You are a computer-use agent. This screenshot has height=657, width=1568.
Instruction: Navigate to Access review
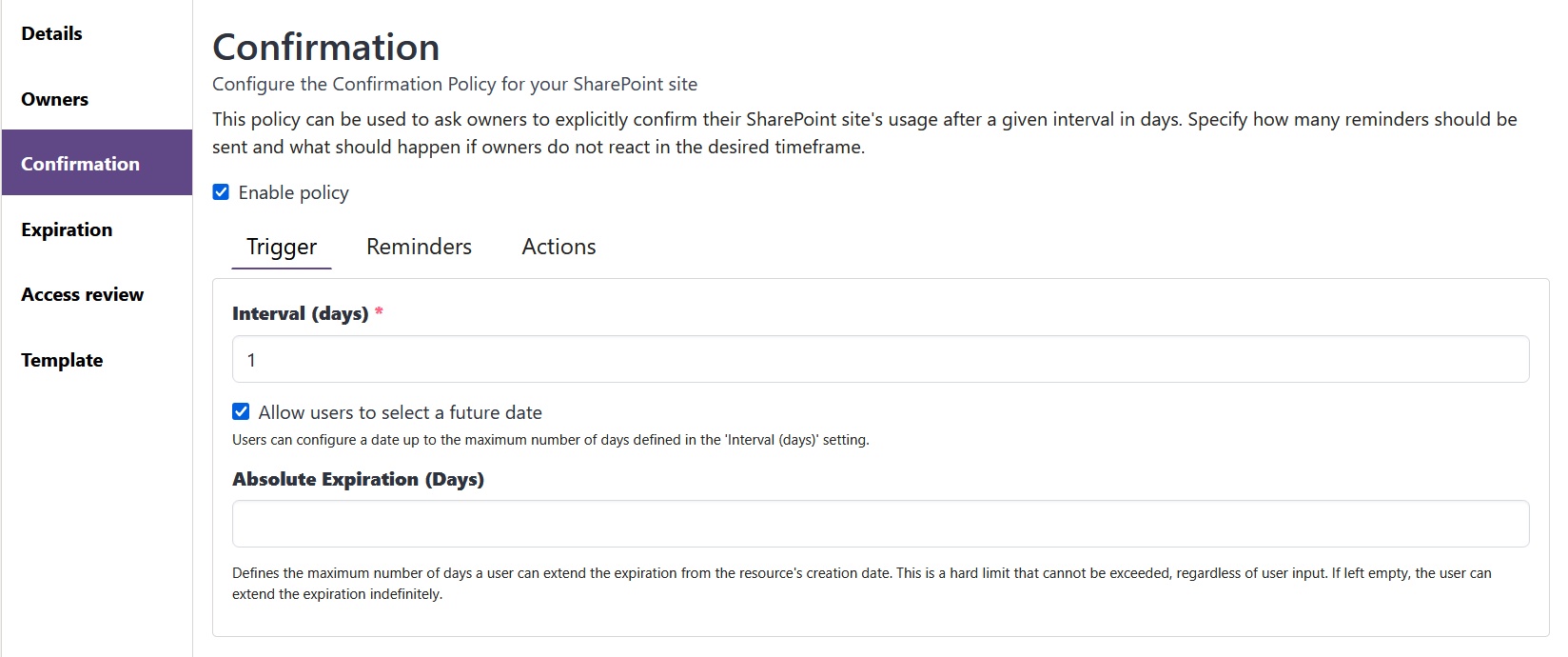(83, 295)
